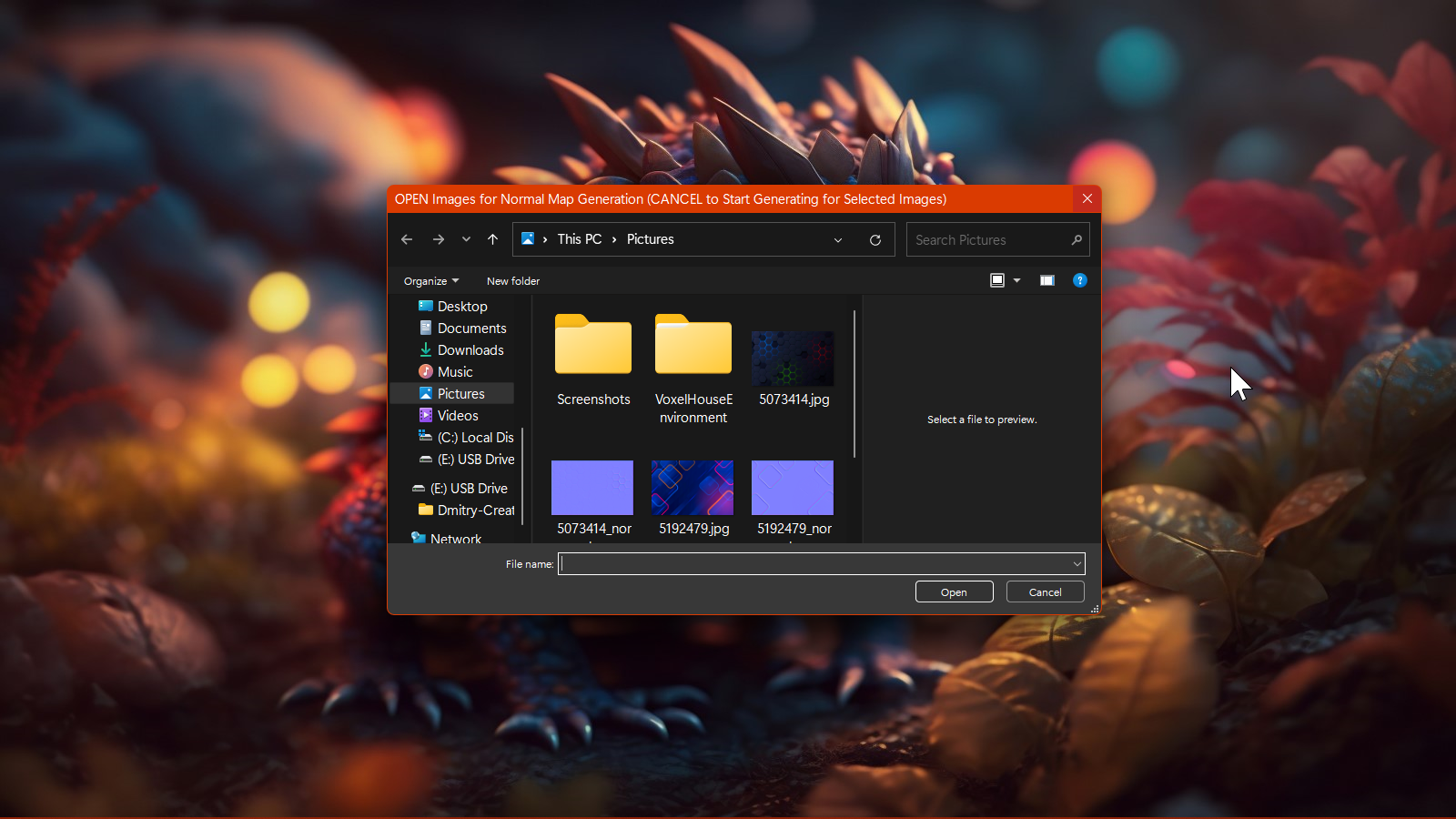Expand the address bar history dropdown
The height and width of the screenshot is (819, 1456).
(838, 240)
